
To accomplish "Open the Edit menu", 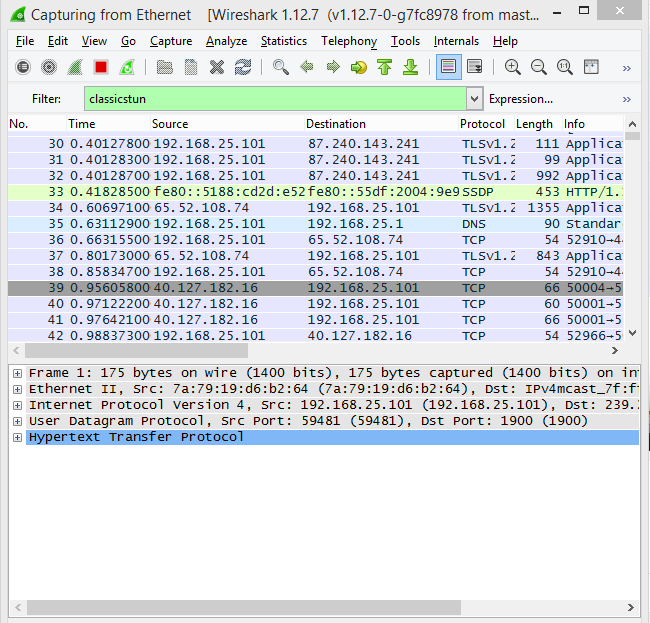I will pos(58,41).
